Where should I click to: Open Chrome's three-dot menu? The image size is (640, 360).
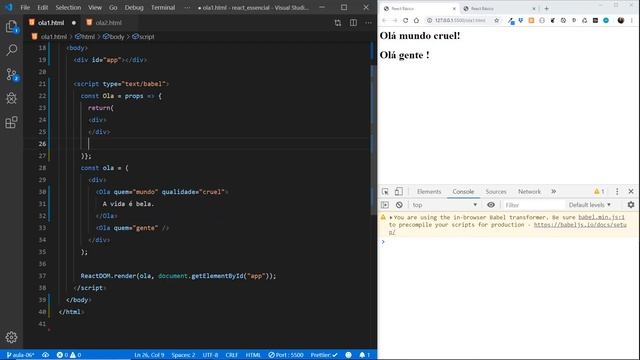(x=632, y=20)
